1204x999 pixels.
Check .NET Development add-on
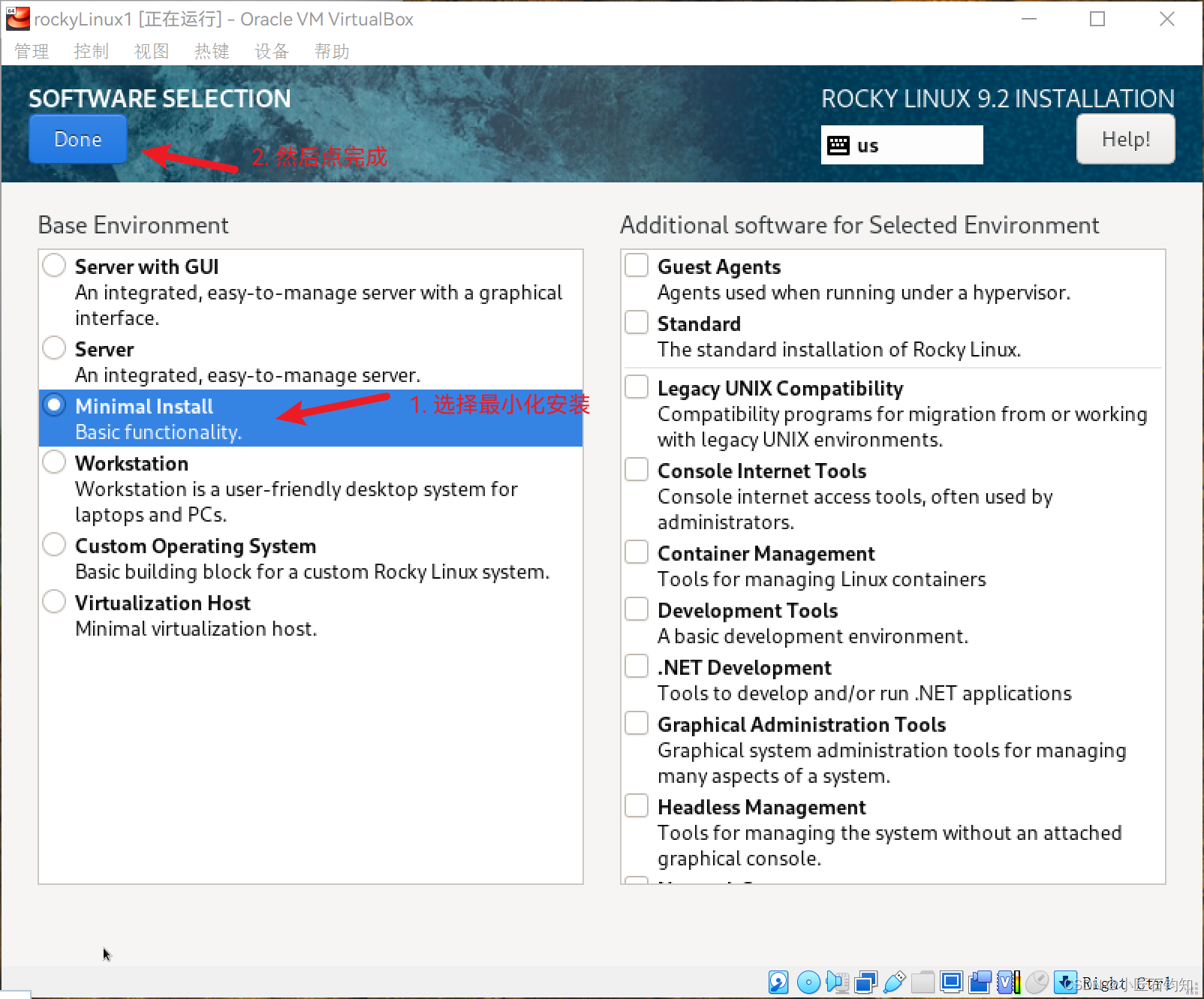pyautogui.click(x=637, y=666)
